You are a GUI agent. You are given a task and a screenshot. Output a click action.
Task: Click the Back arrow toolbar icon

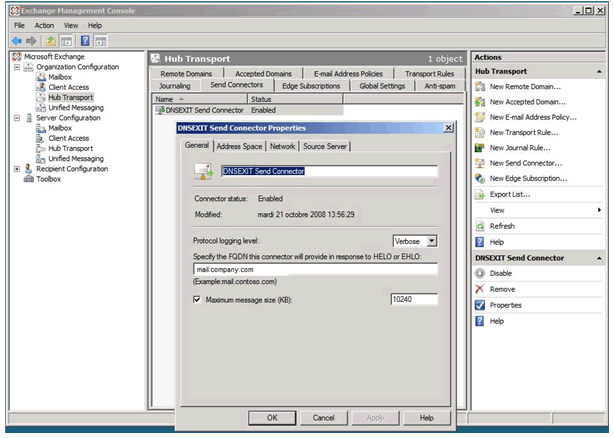click(x=17, y=40)
